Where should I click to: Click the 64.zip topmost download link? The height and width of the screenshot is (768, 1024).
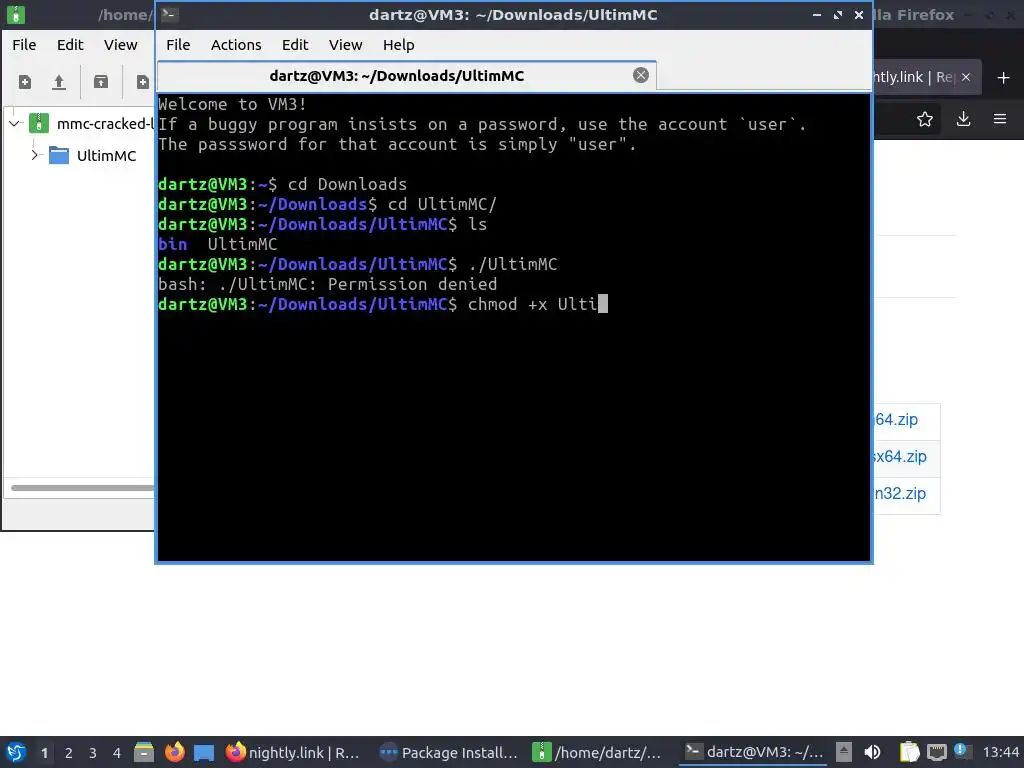[897, 419]
